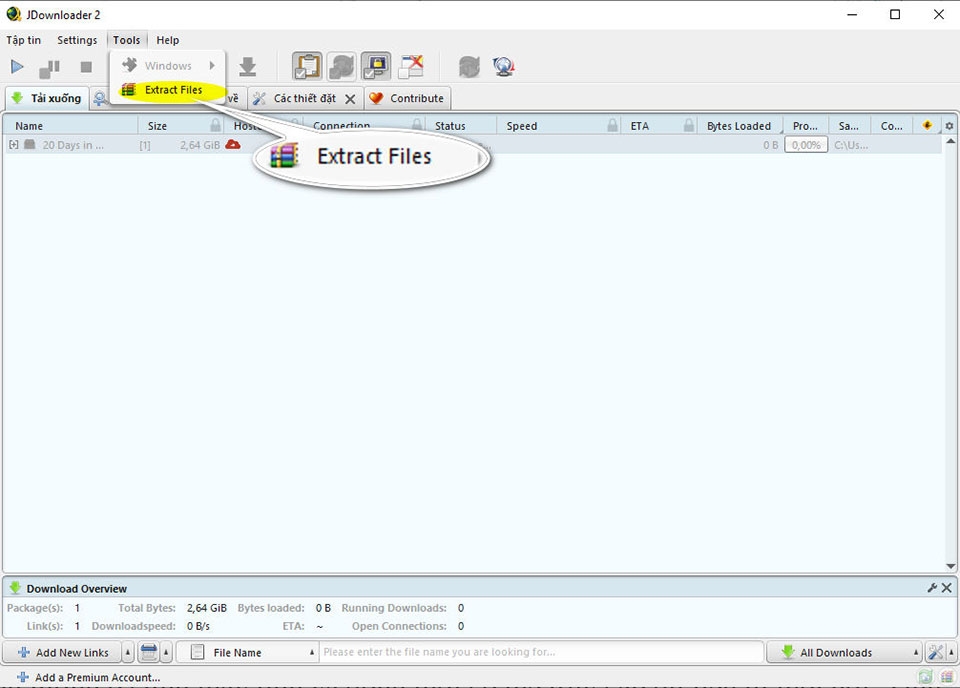Start downloads with the Play icon
Image resolution: width=960 pixels, height=688 pixels.
17,66
